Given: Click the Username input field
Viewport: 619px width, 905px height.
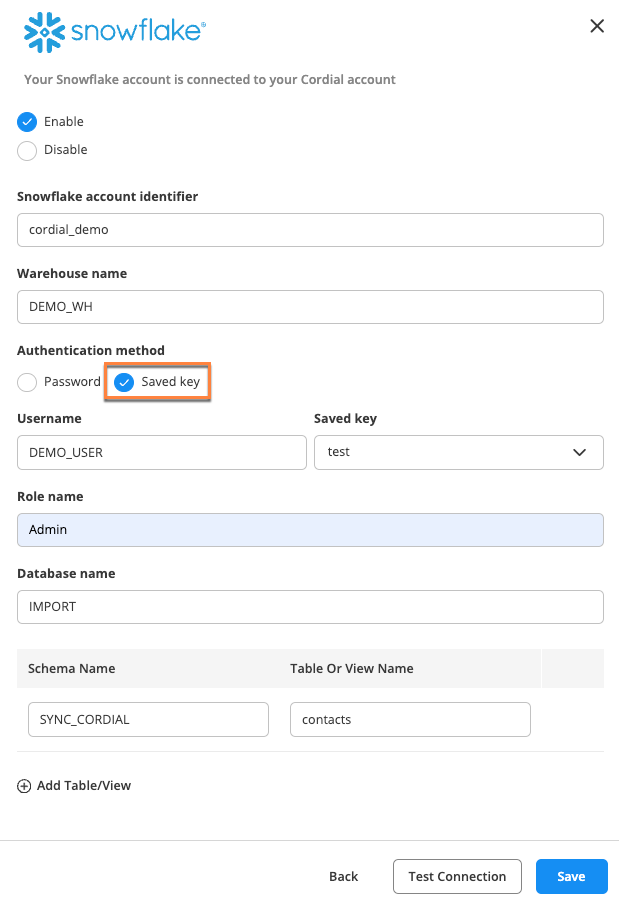Looking at the screenshot, I should (161, 452).
